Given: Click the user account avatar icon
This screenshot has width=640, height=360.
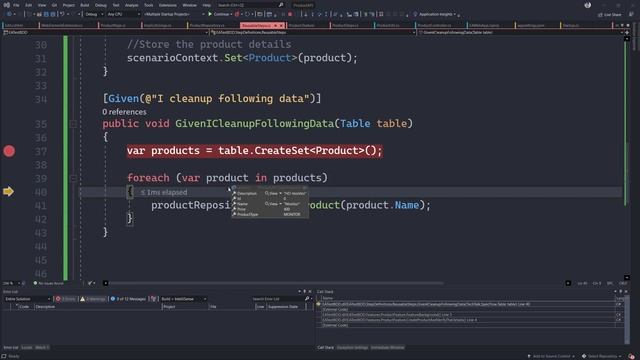Looking at the screenshot, I should click(x=588, y=5).
